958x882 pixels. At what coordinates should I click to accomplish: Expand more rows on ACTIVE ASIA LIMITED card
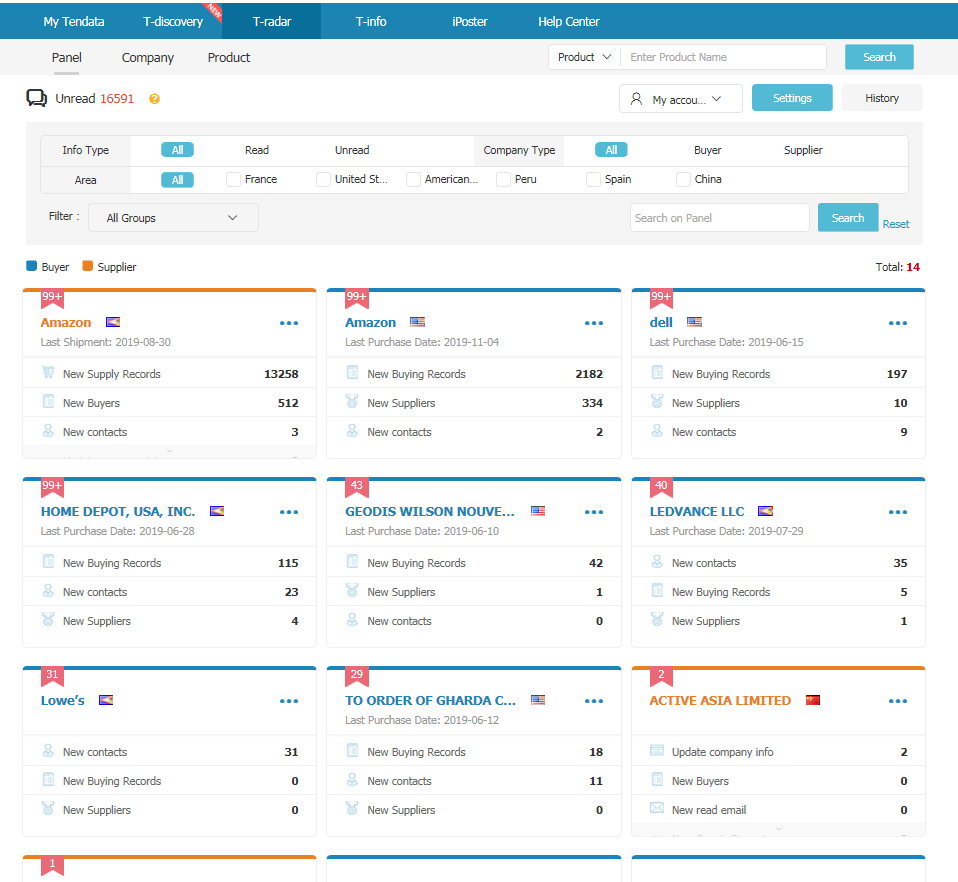click(x=778, y=829)
